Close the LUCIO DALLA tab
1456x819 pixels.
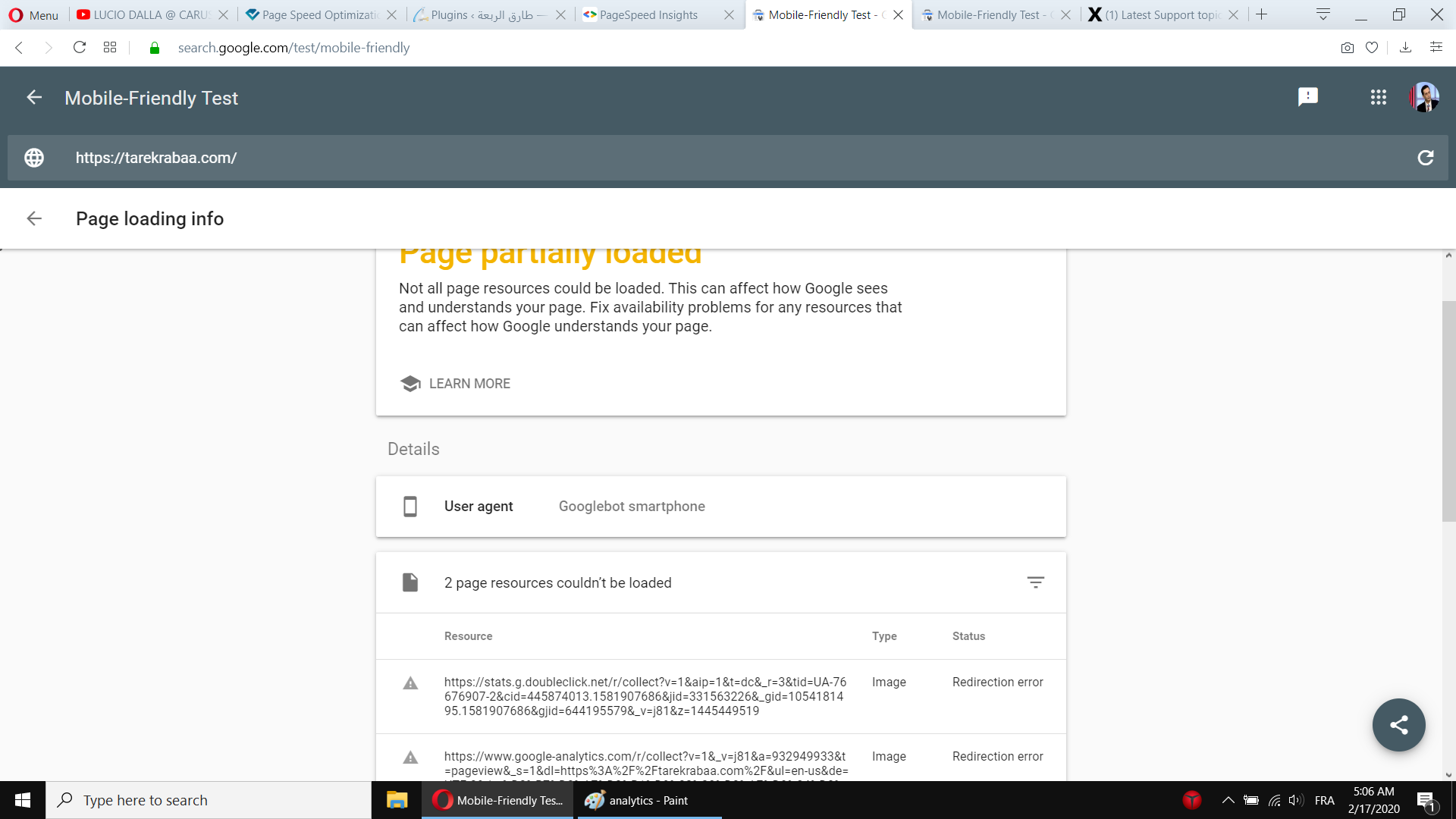click(x=223, y=15)
